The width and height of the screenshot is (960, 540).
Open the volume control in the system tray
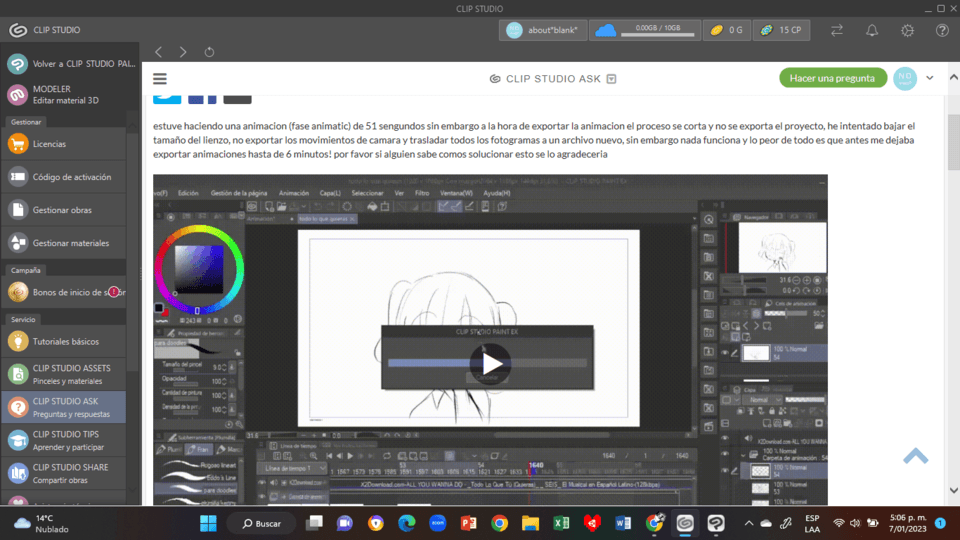[x=855, y=523]
